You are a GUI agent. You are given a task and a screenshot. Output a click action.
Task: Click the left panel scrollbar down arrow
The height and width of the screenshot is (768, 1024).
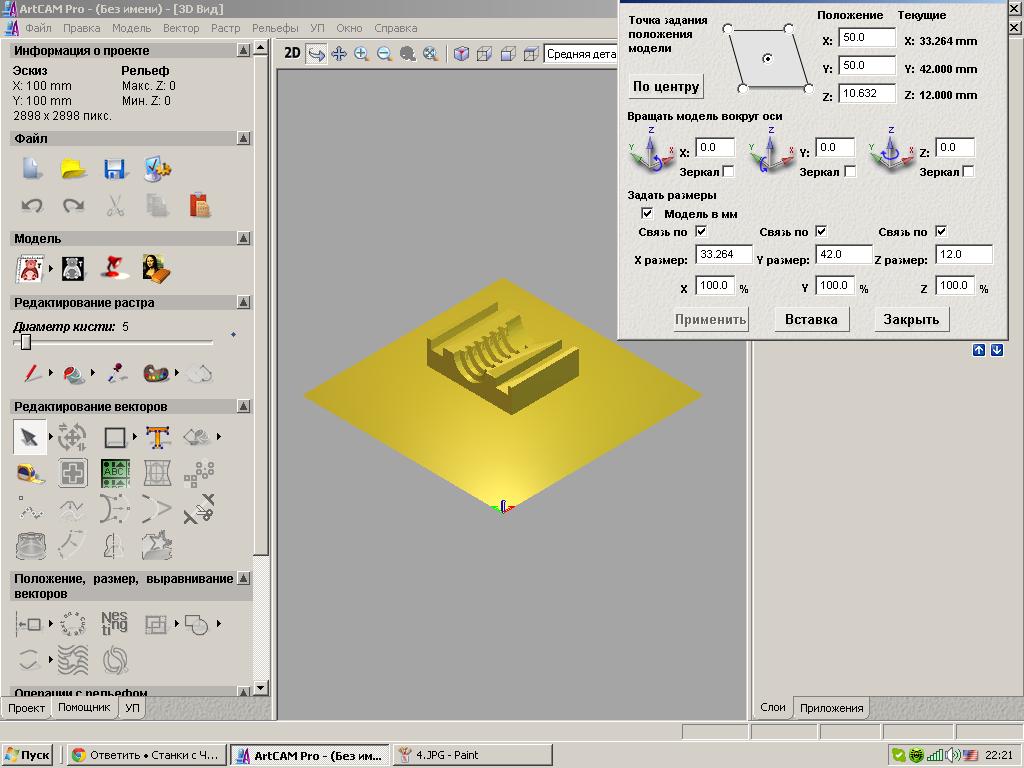(x=261, y=688)
